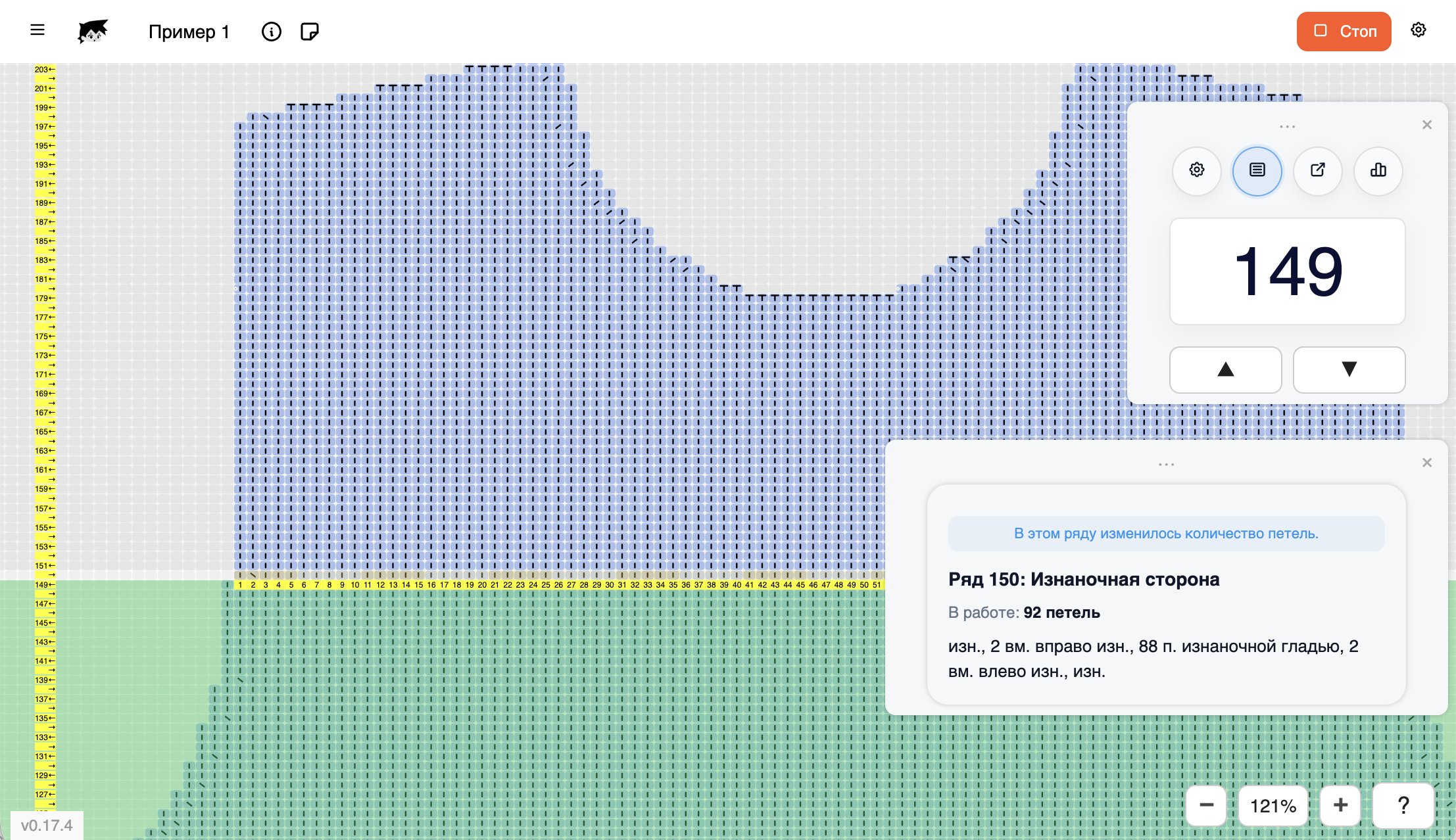
Task: Open the hamburger menu
Action: point(37,30)
